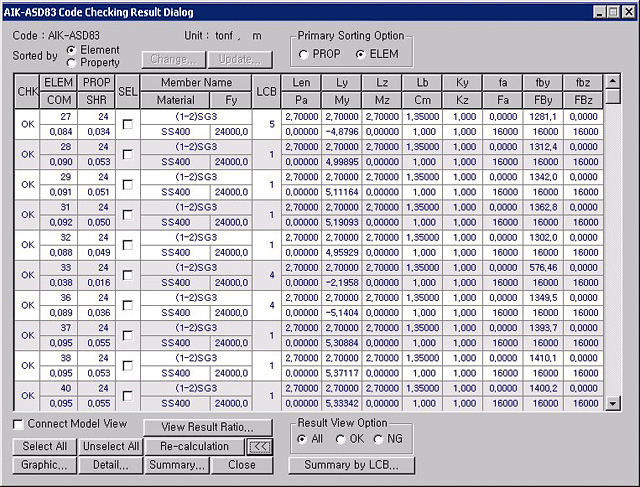Click the table vertical scrollbar thumb
This screenshot has height=487, width=640.
[613, 97]
